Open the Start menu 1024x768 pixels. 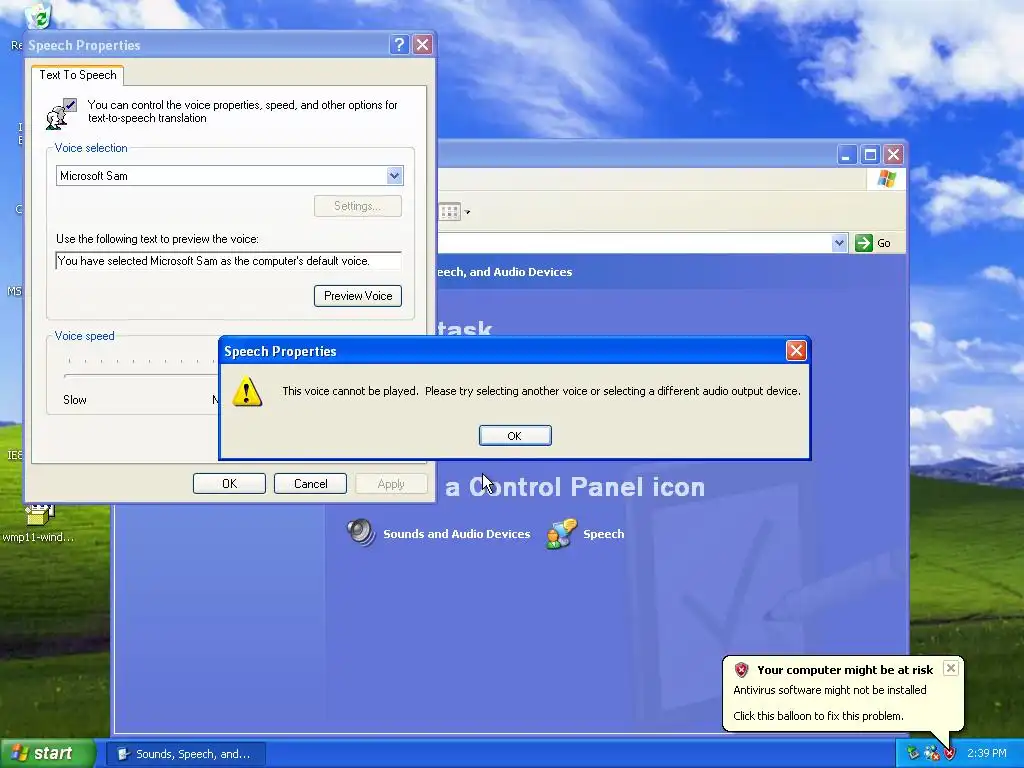(48, 753)
